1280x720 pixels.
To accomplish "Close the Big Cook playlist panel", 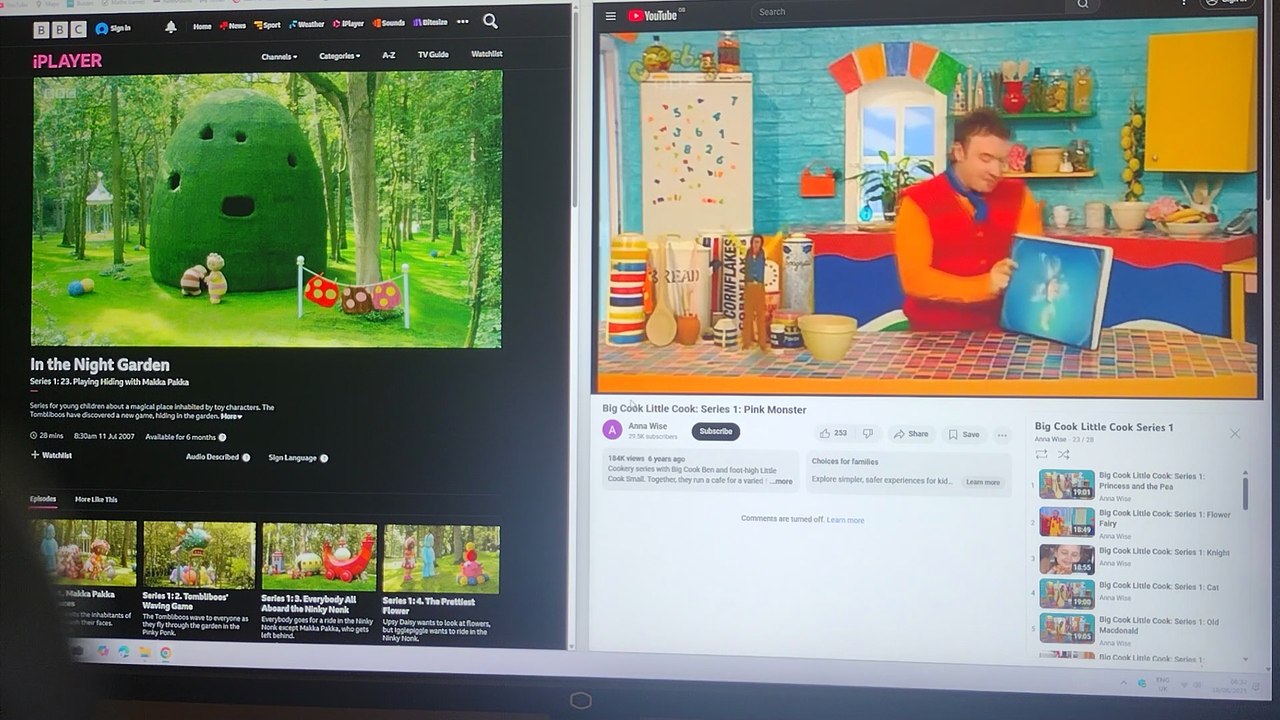I will pos(1234,433).
